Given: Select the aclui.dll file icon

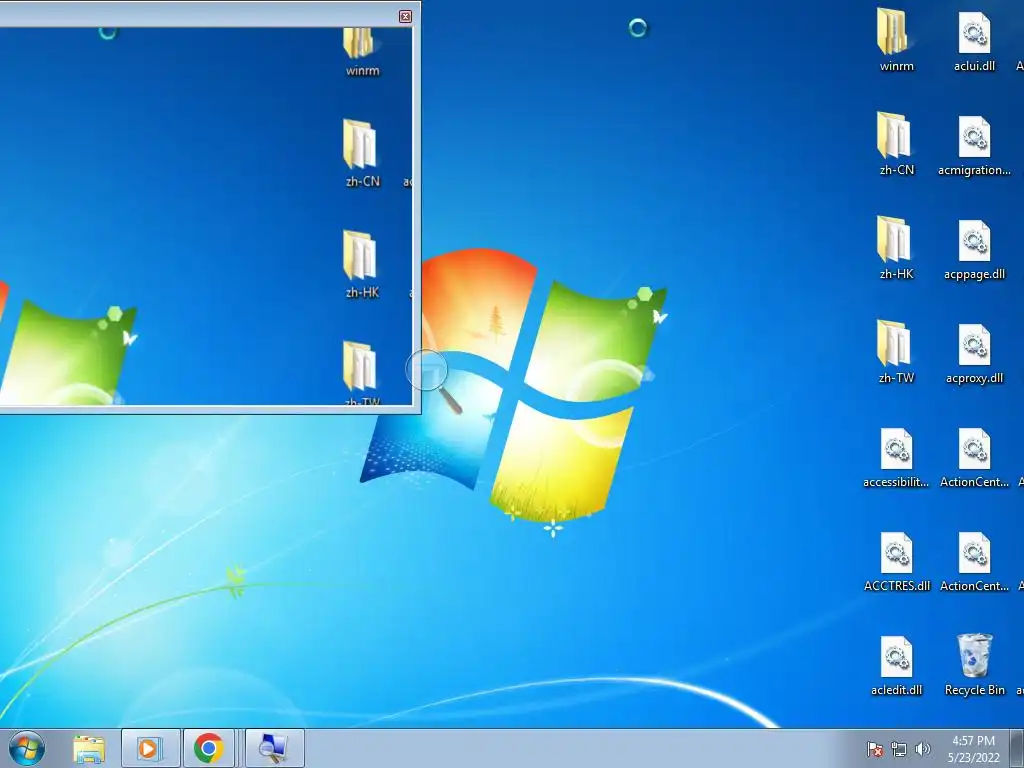Looking at the screenshot, I should 974,41.
